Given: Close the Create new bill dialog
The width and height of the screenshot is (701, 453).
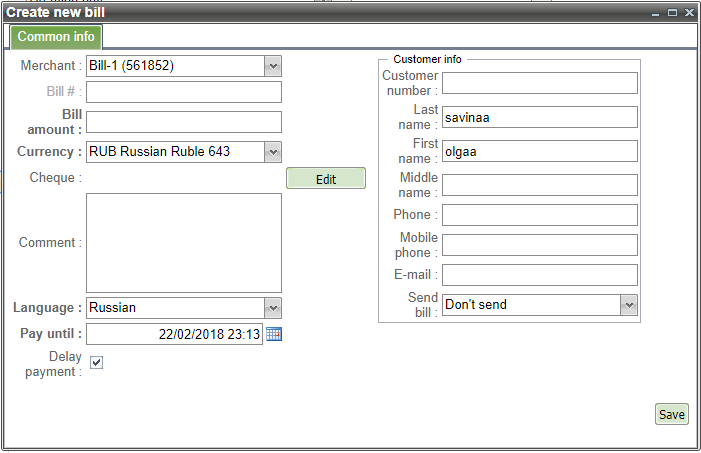Looking at the screenshot, I should (x=689, y=12).
